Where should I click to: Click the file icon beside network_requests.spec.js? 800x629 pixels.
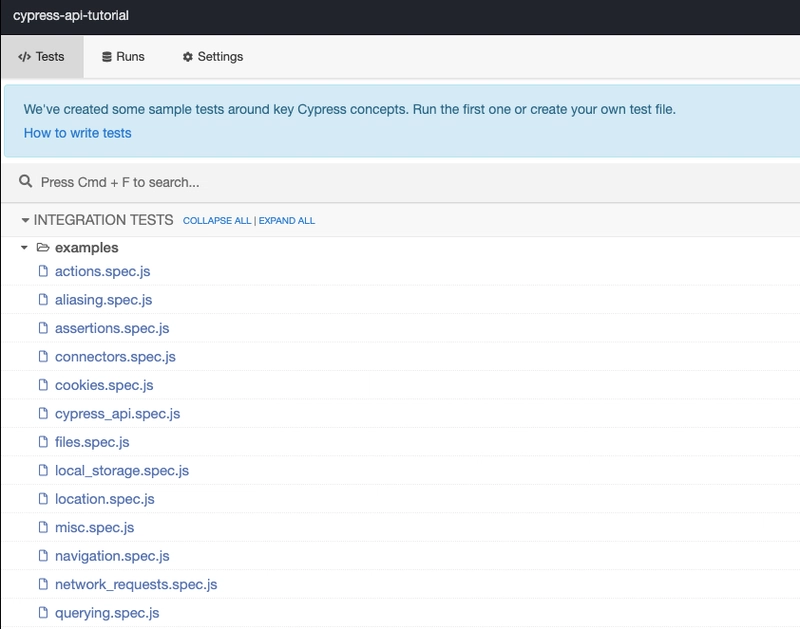point(43,584)
